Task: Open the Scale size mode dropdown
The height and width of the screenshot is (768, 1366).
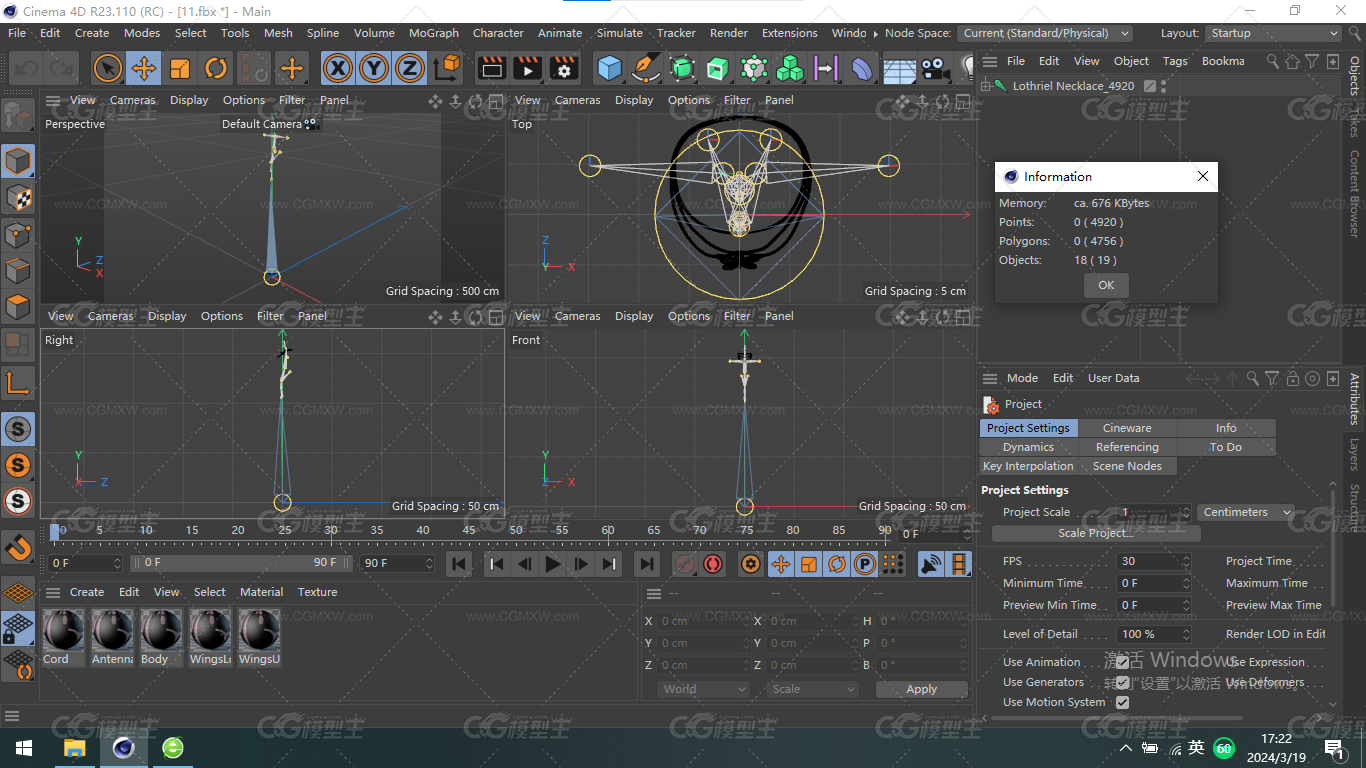Action: click(813, 689)
